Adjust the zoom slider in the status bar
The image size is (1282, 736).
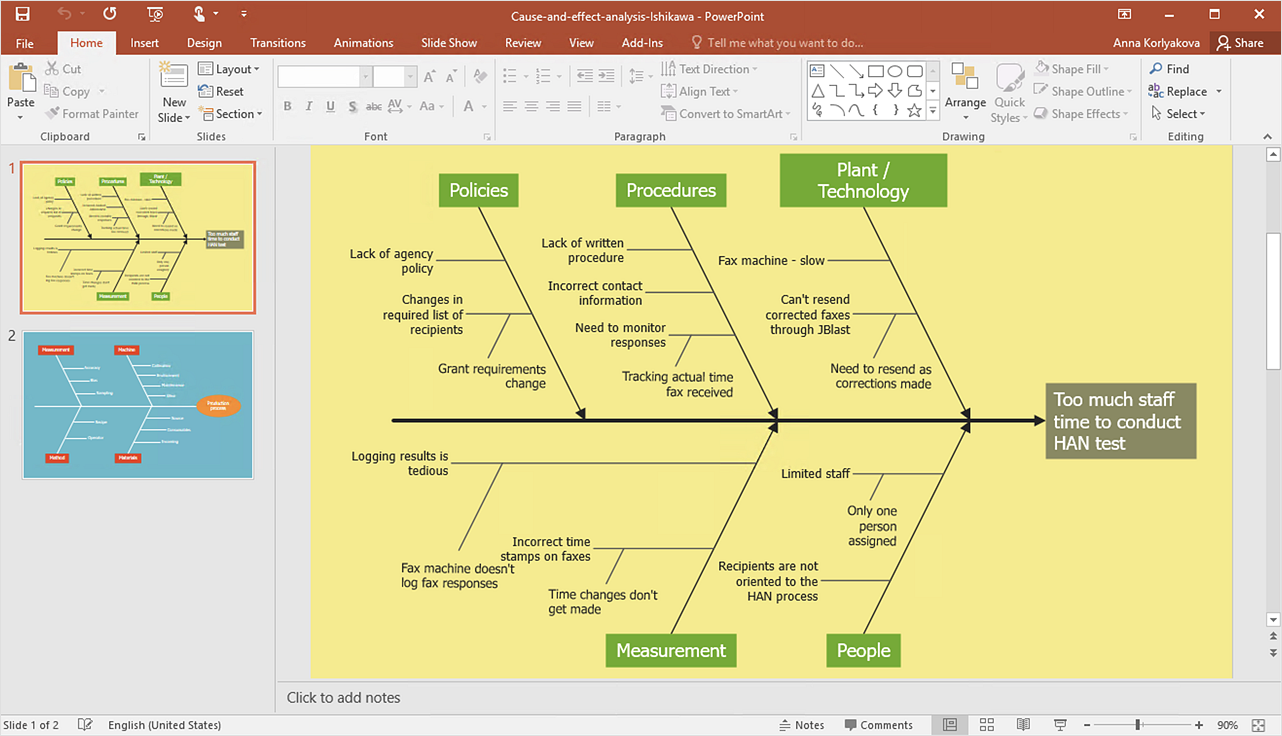[x=1137, y=725]
